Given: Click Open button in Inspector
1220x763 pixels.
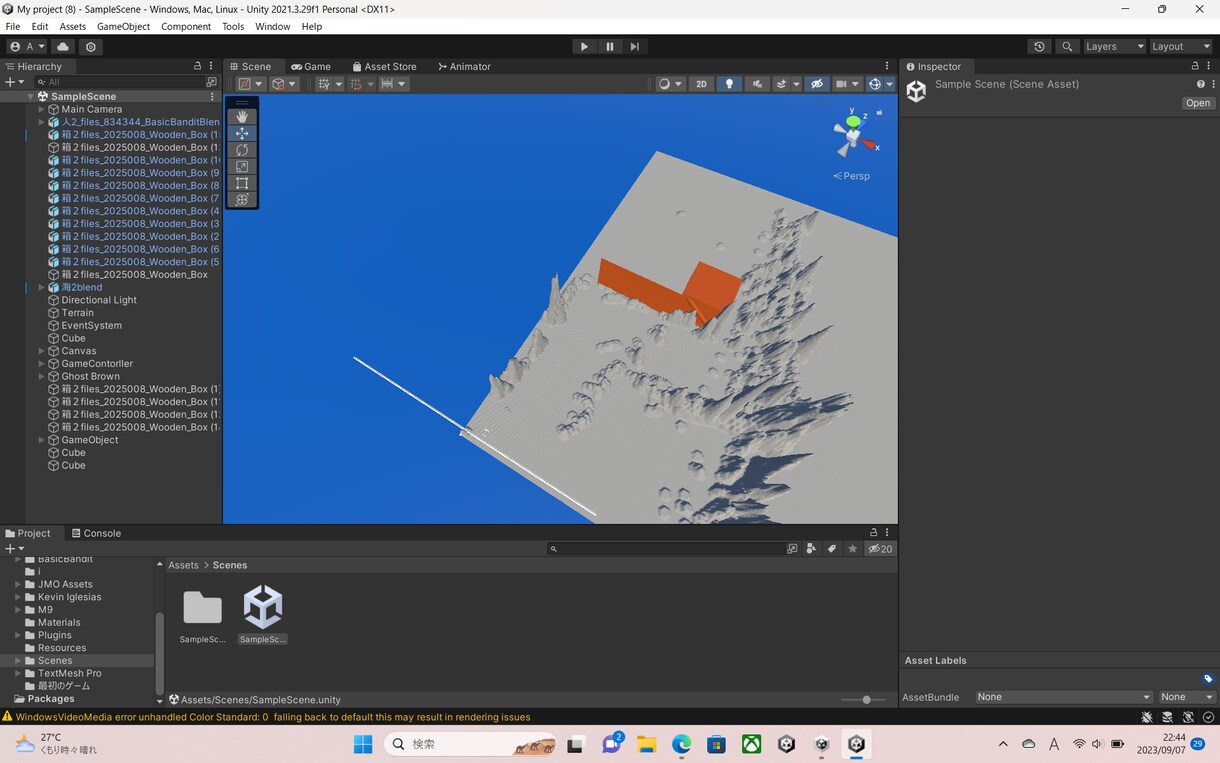Looking at the screenshot, I should [1198, 103].
